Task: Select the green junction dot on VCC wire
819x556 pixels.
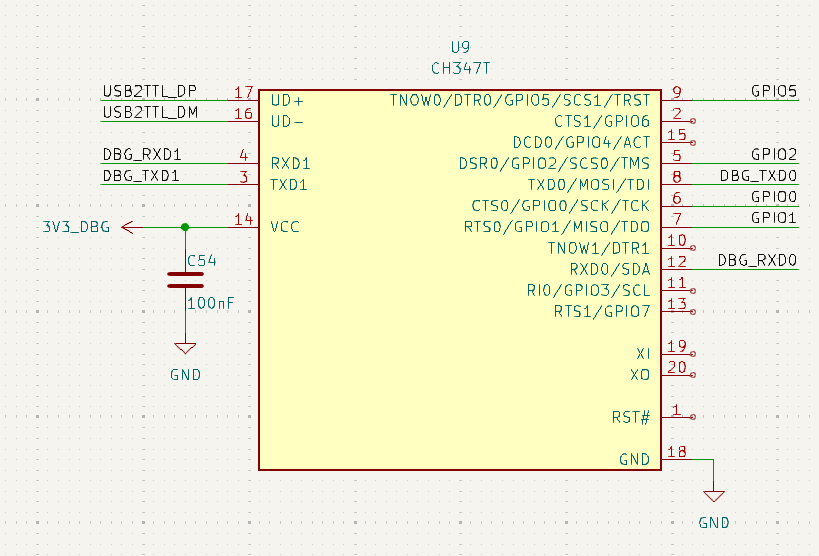Action: (x=185, y=227)
